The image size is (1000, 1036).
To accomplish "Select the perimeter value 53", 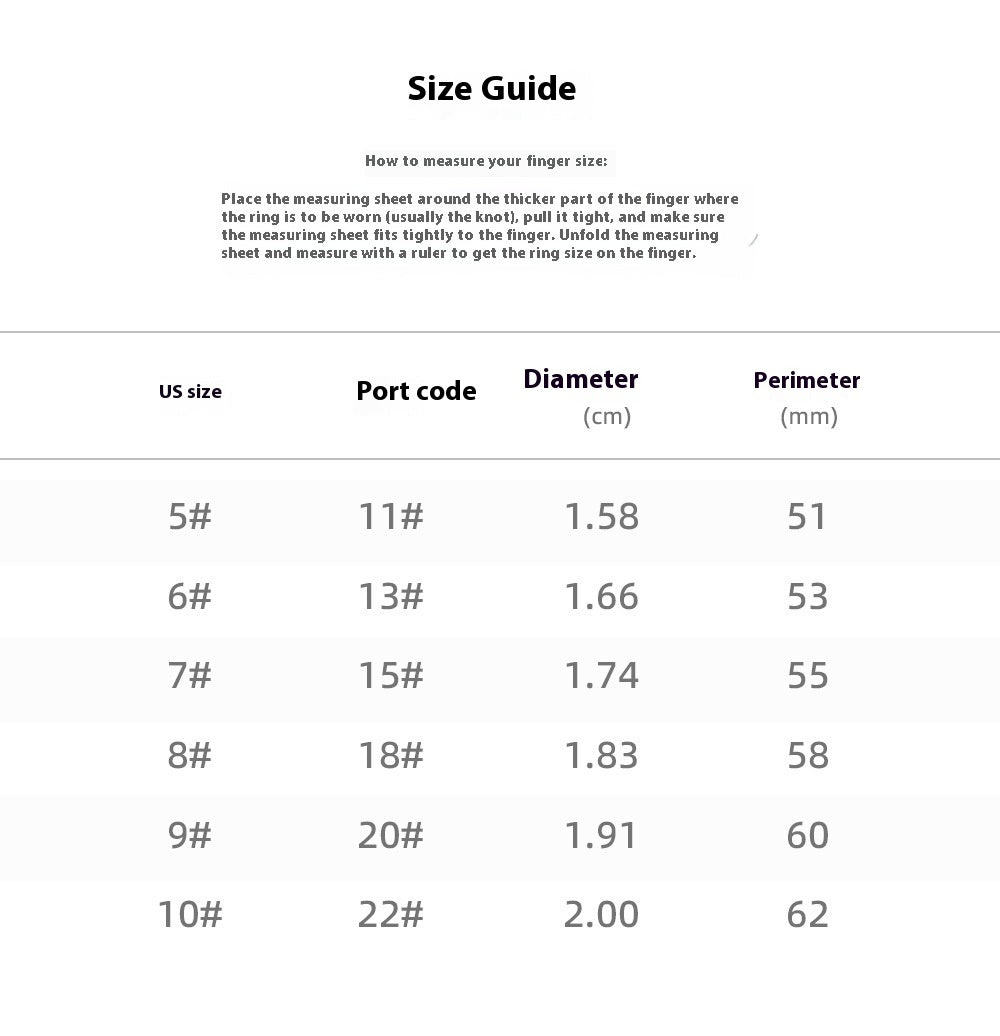I will click(x=807, y=596).
